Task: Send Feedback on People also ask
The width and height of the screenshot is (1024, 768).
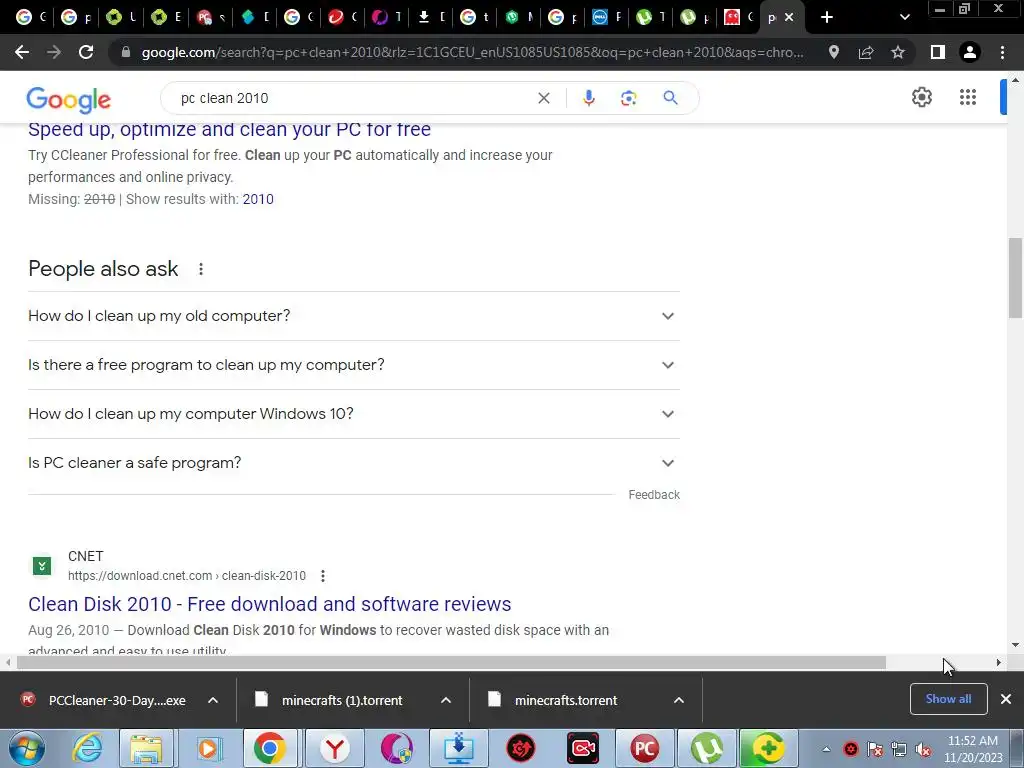Action: pos(654,495)
